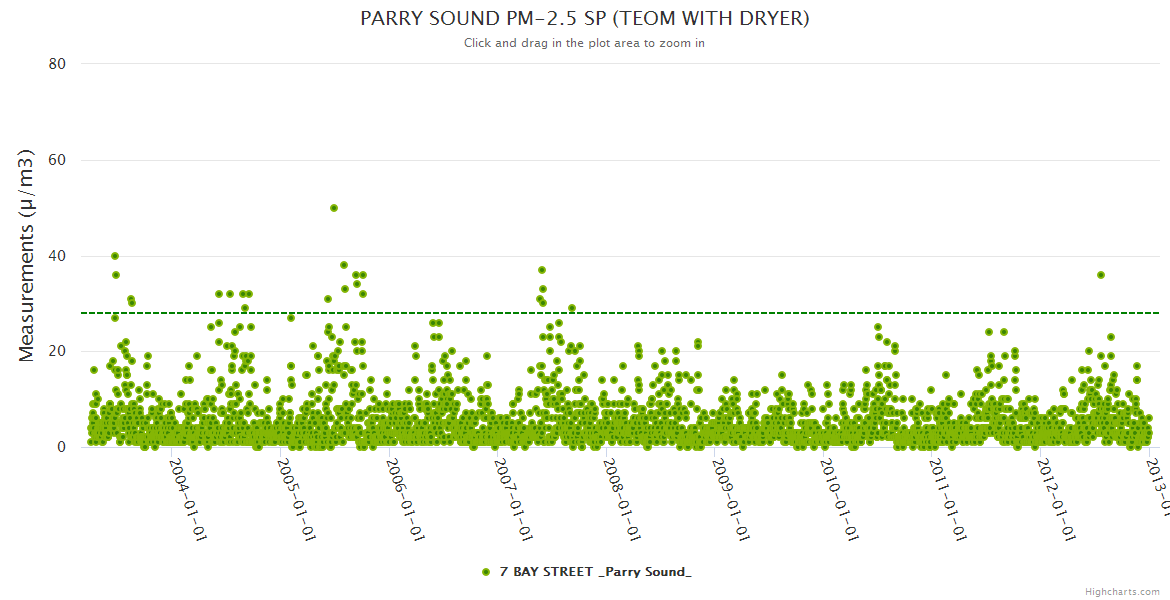Click the 2007 peak data point at 37
The height and width of the screenshot is (600, 1170).
[542, 270]
